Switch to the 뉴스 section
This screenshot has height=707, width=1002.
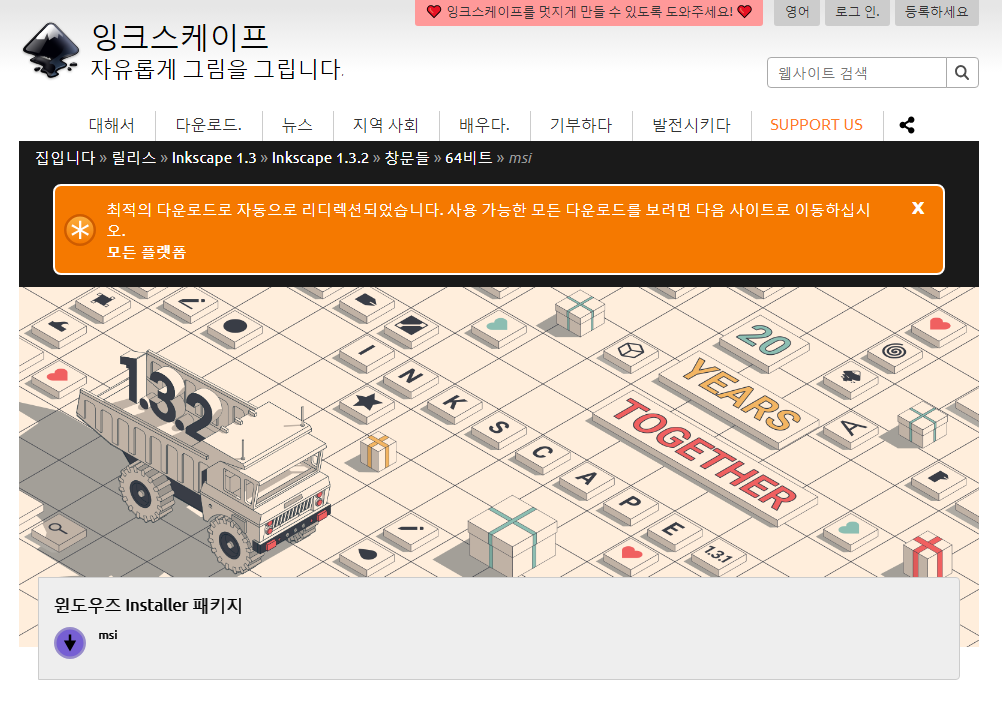296,124
